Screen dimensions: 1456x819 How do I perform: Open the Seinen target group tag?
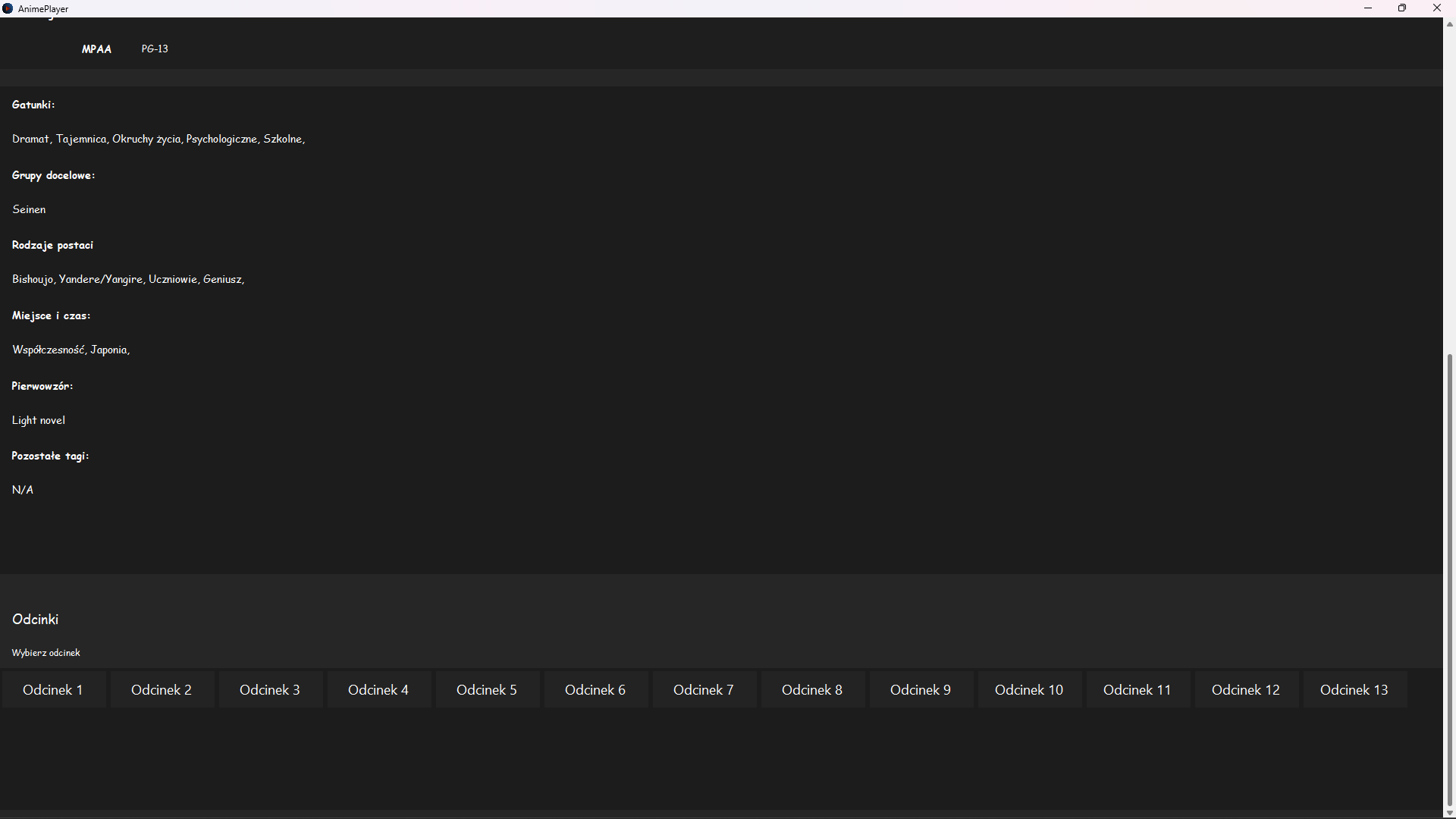(28, 209)
